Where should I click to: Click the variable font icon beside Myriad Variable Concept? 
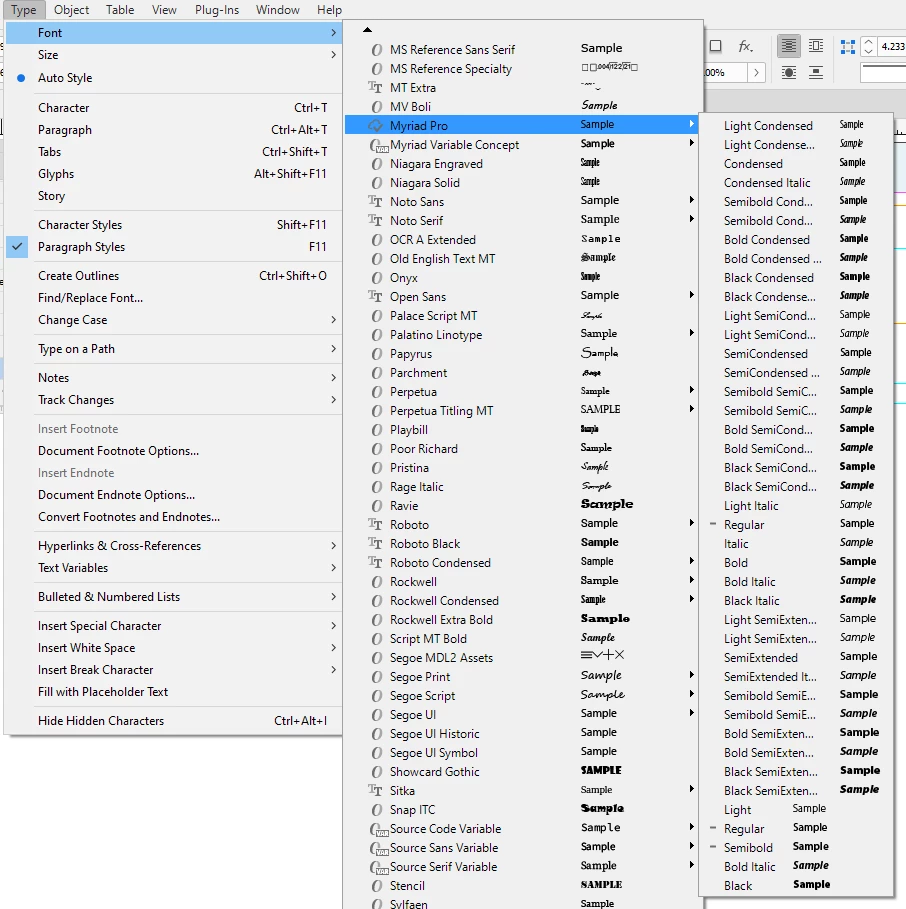coord(379,145)
